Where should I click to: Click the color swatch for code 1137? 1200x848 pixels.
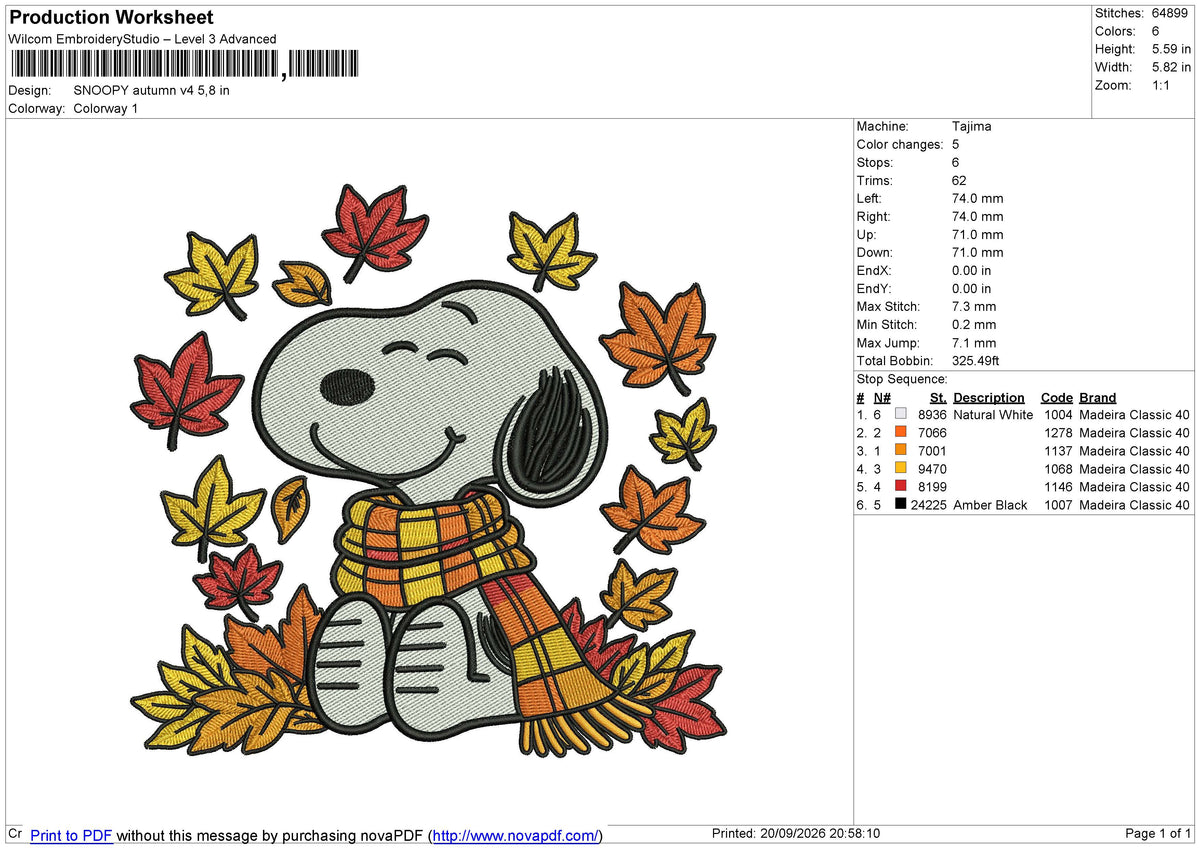click(901, 450)
